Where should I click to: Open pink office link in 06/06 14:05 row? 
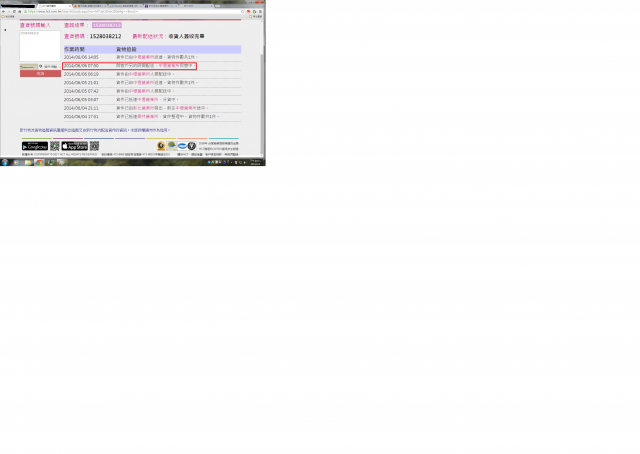144,57
